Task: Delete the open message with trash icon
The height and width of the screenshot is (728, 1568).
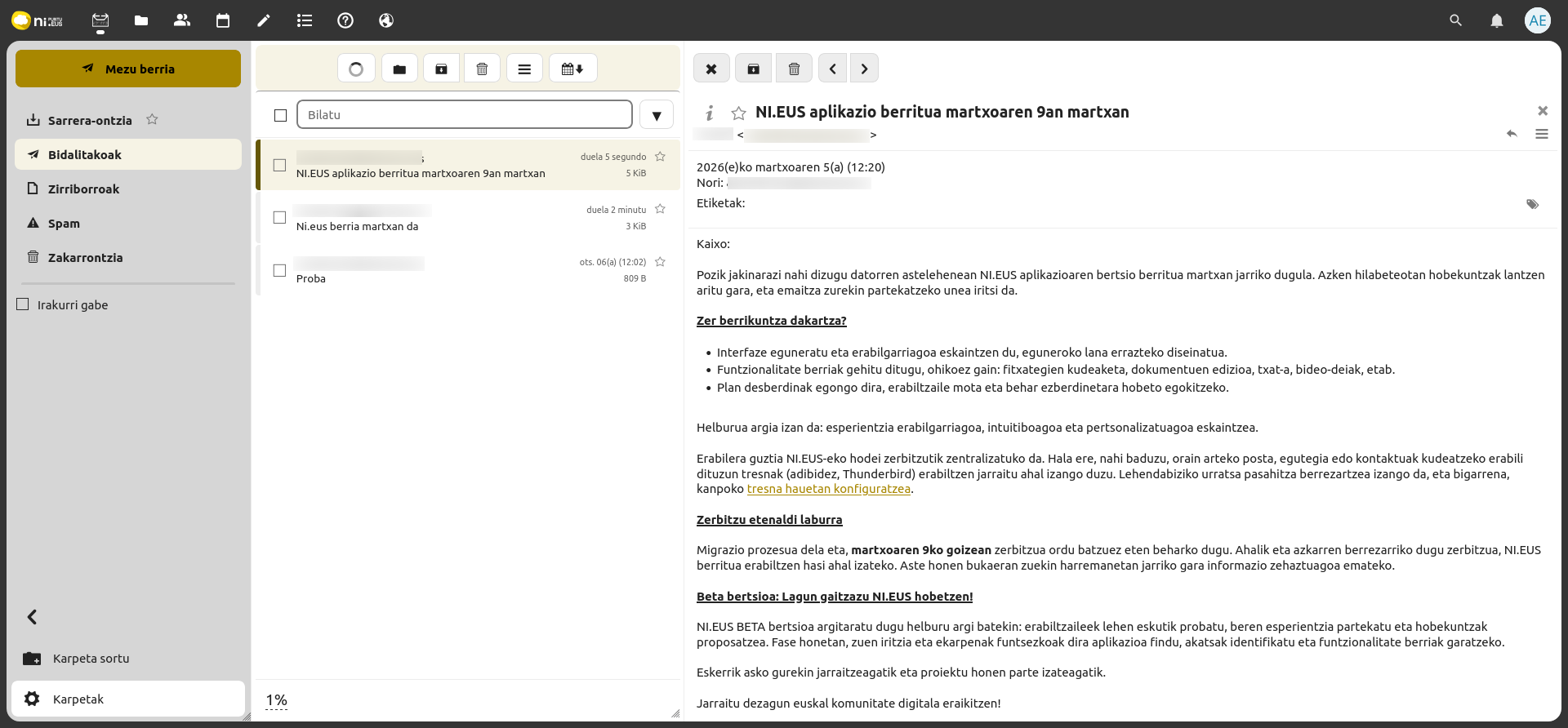Action: pos(794,69)
